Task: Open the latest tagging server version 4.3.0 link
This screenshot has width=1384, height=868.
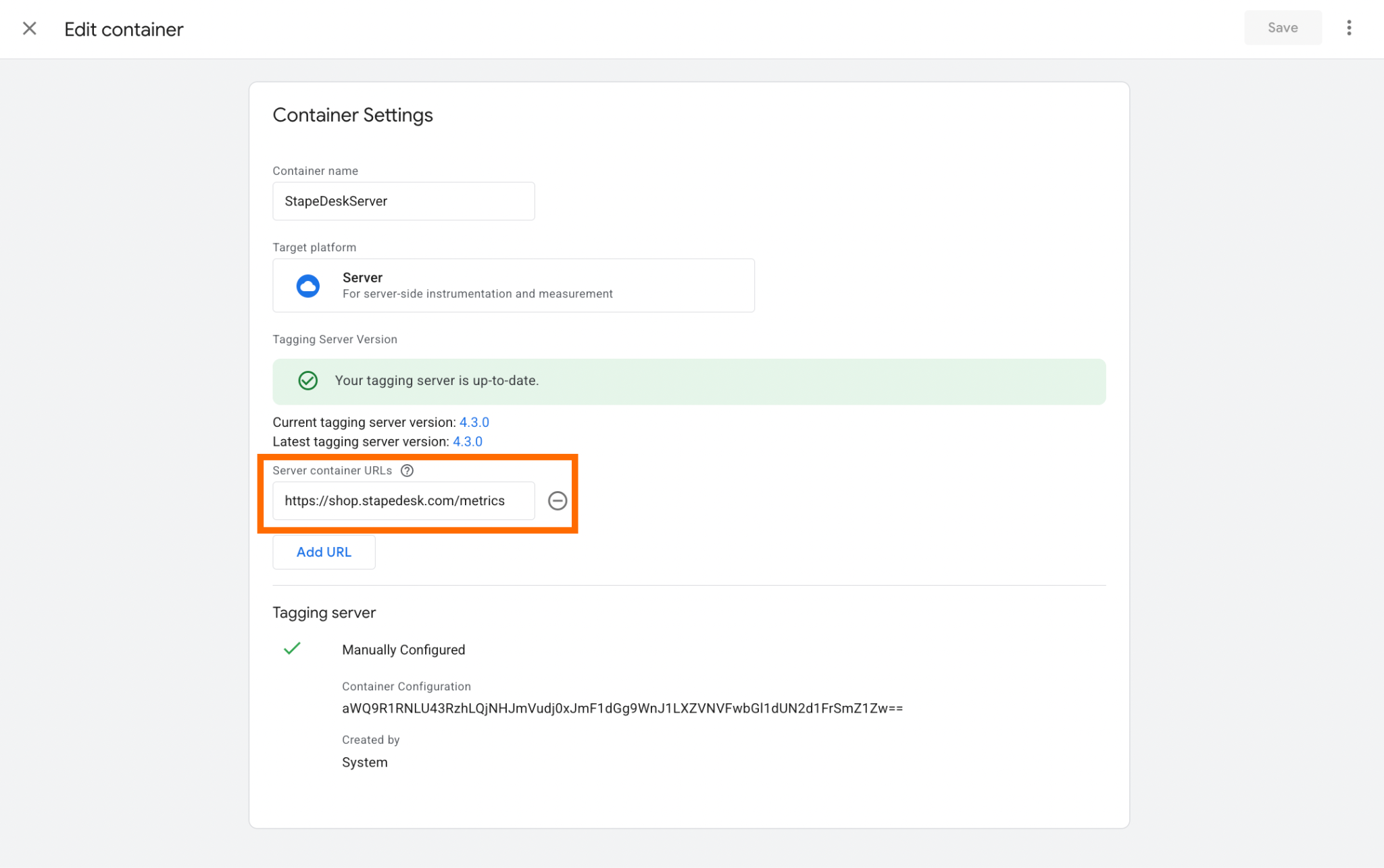Action: (468, 442)
